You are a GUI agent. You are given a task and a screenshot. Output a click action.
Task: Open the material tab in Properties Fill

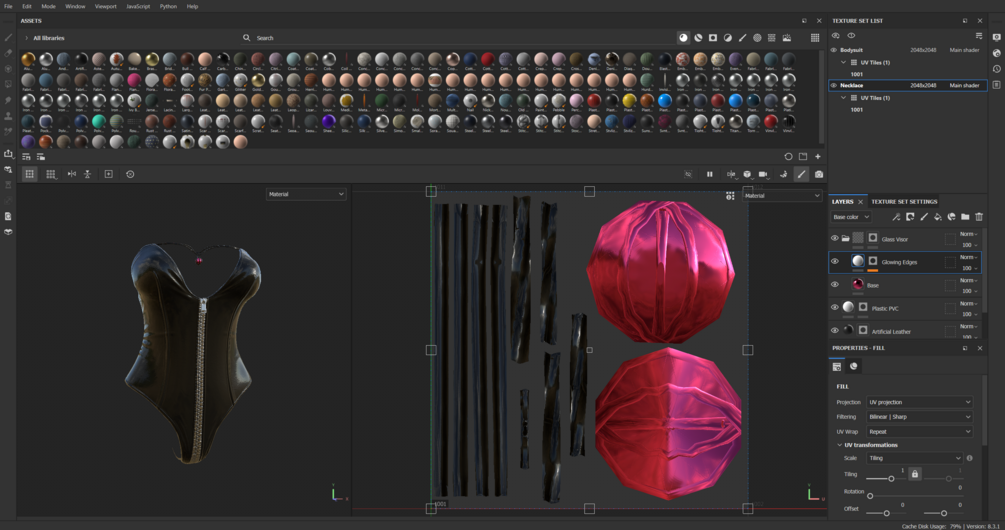854,367
